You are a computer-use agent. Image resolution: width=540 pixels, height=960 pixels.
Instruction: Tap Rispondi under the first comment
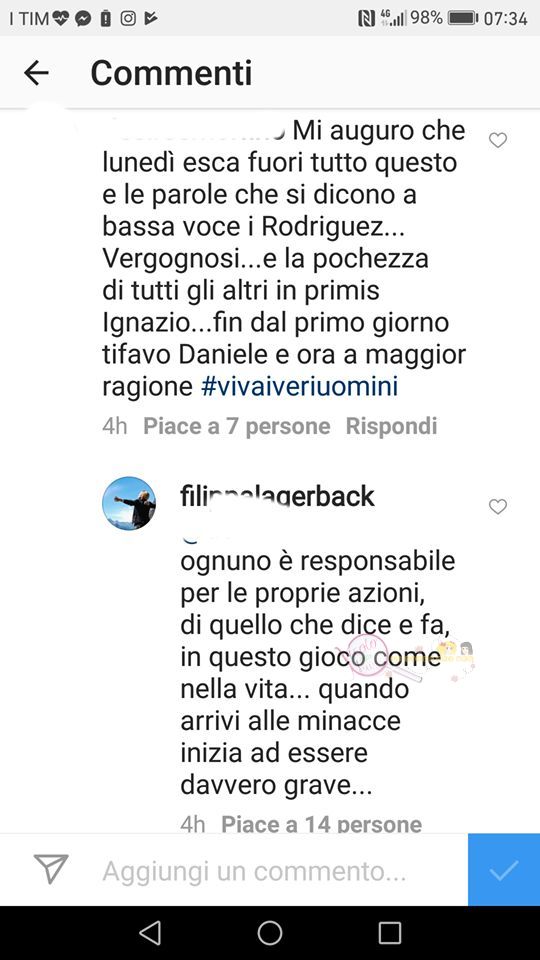391,426
